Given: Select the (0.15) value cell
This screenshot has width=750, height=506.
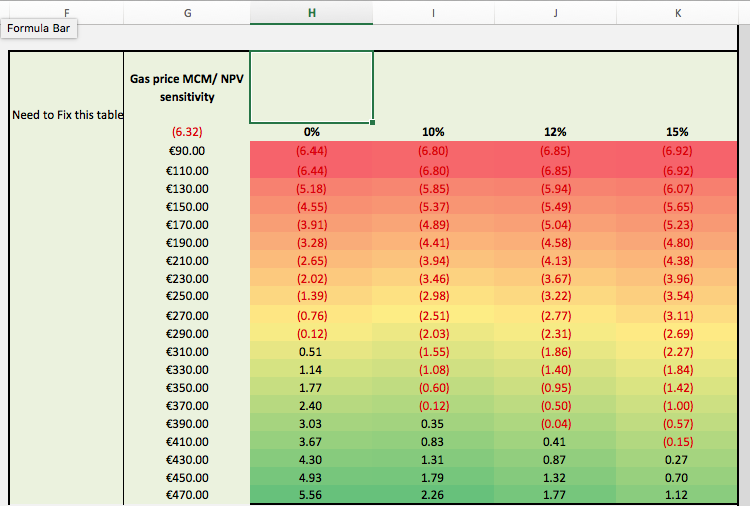Looking at the screenshot, I should click(677, 441).
